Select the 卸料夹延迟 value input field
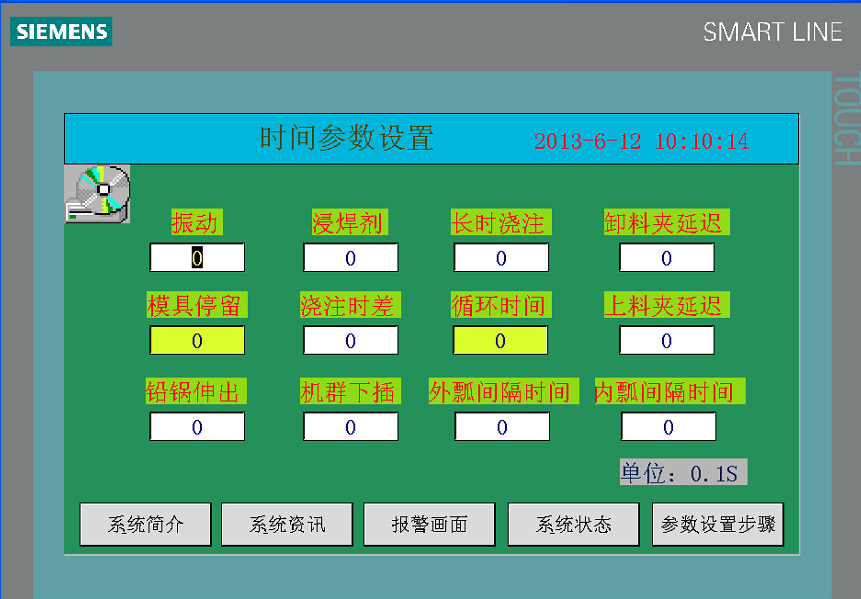Screen dimensions: 861x599 pos(667,257)
